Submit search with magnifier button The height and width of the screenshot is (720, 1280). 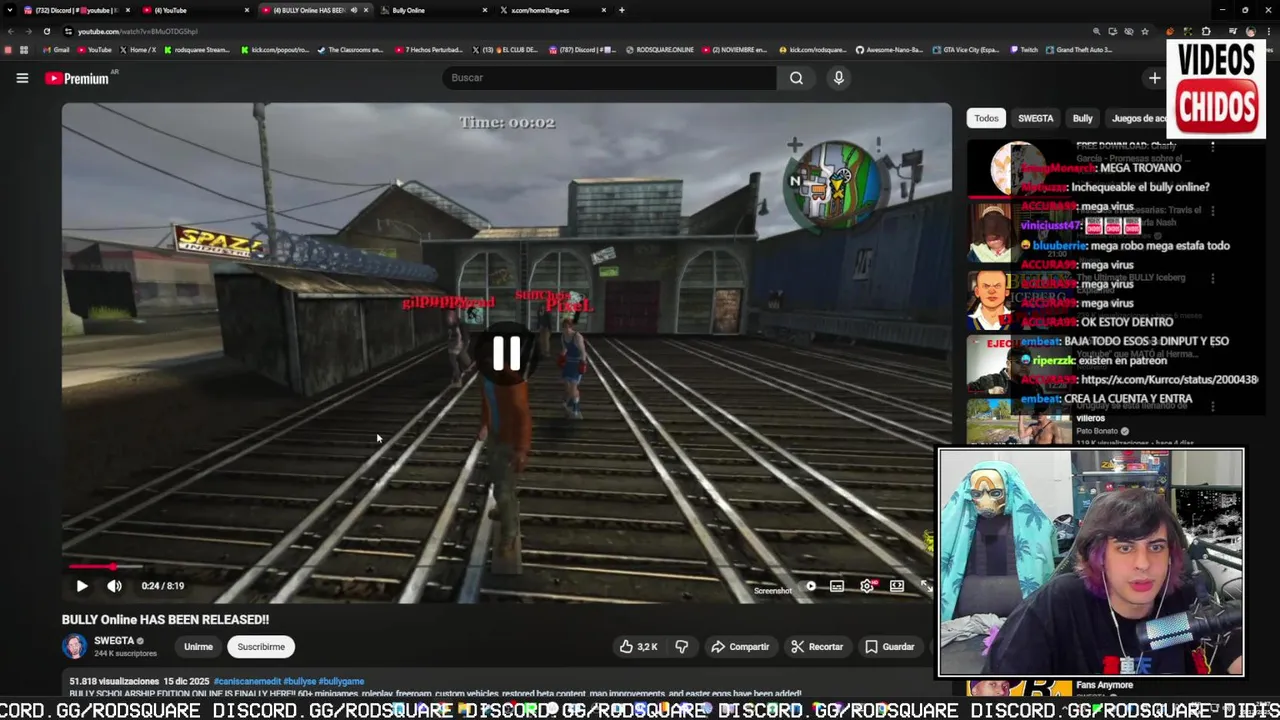pos(796,78)
